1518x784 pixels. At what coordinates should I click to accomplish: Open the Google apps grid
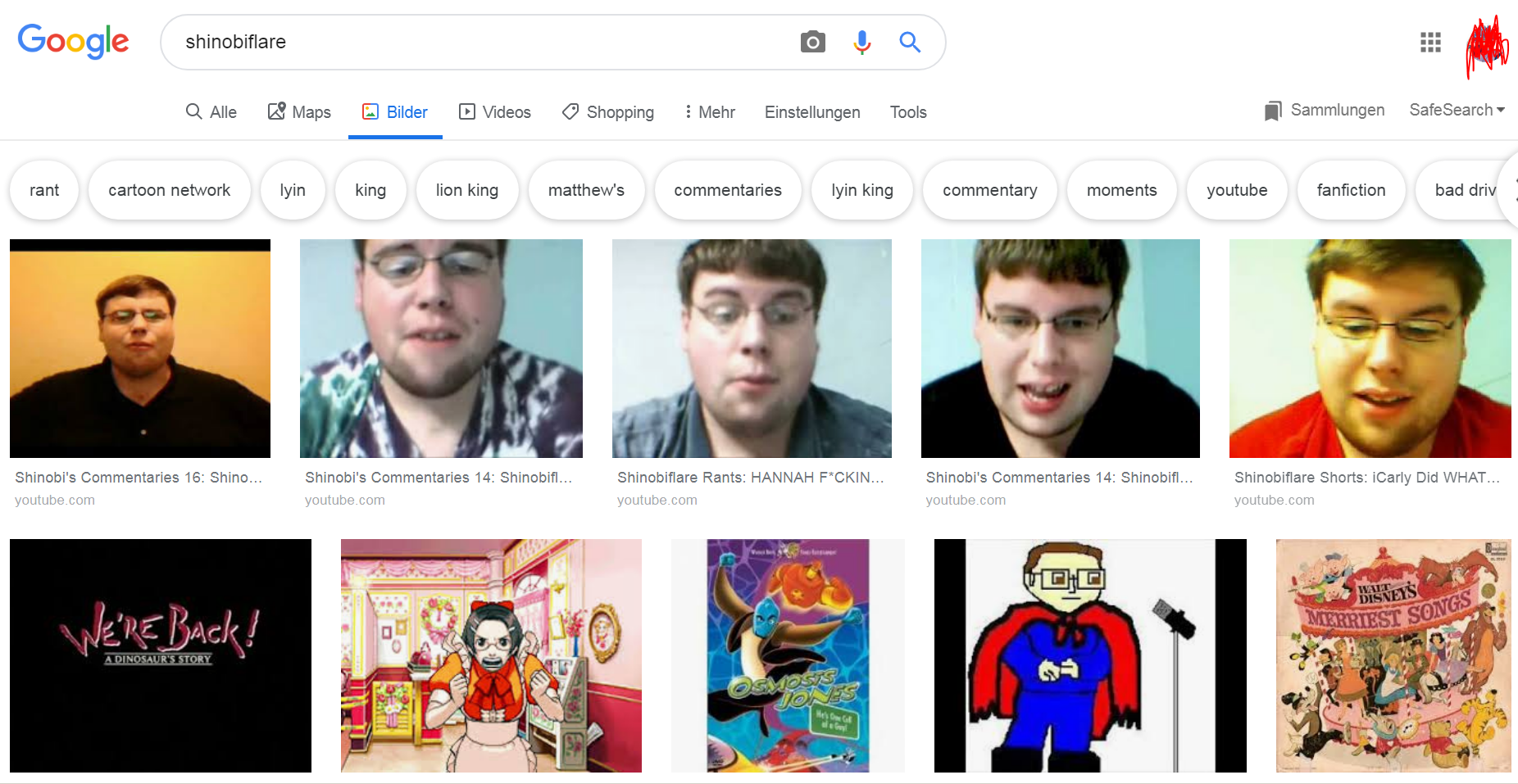[1430, 42]
